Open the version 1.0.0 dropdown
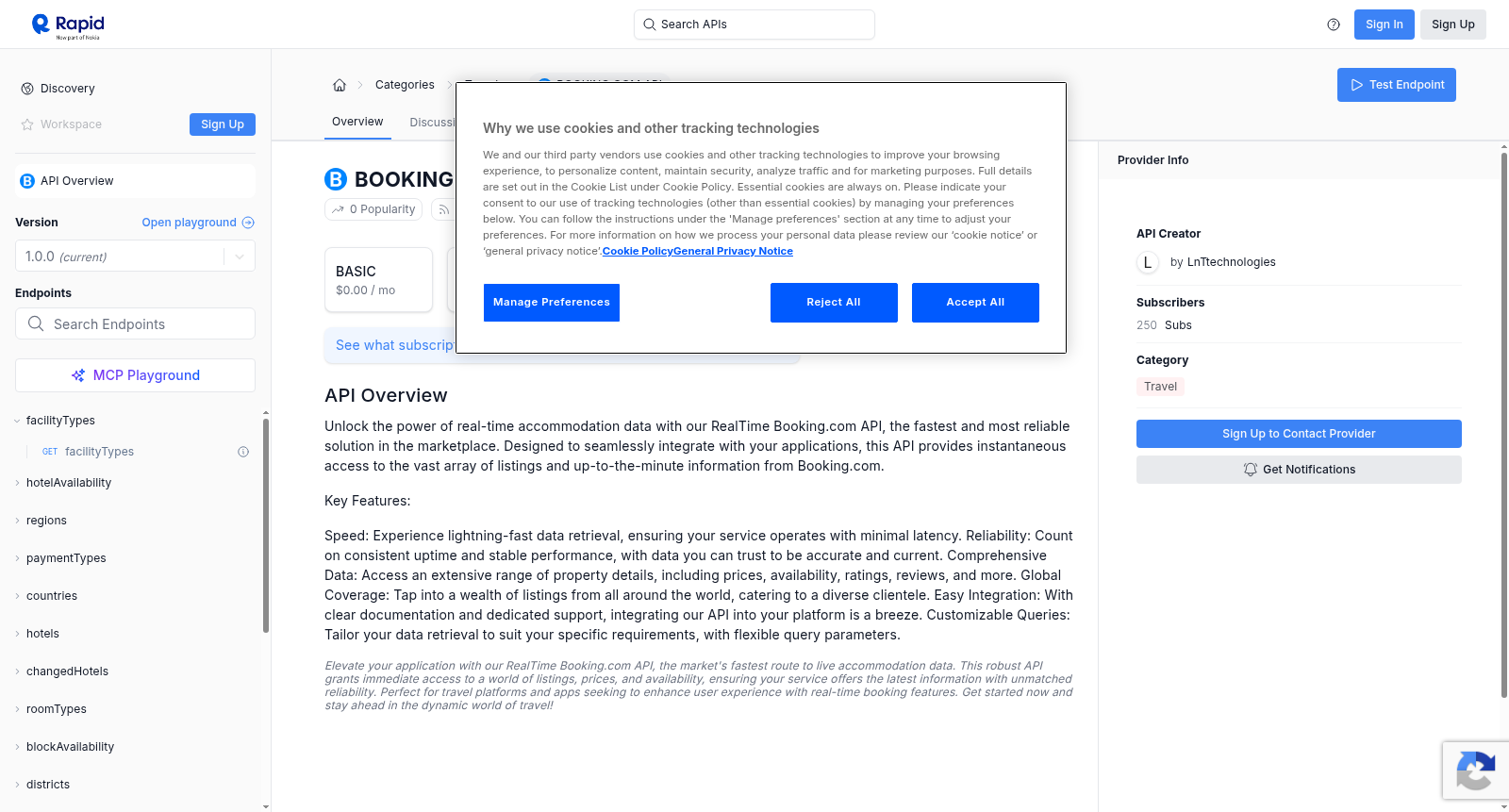Image resolution: width=1509 pixels, height=812 pixels. coord(135,257)
